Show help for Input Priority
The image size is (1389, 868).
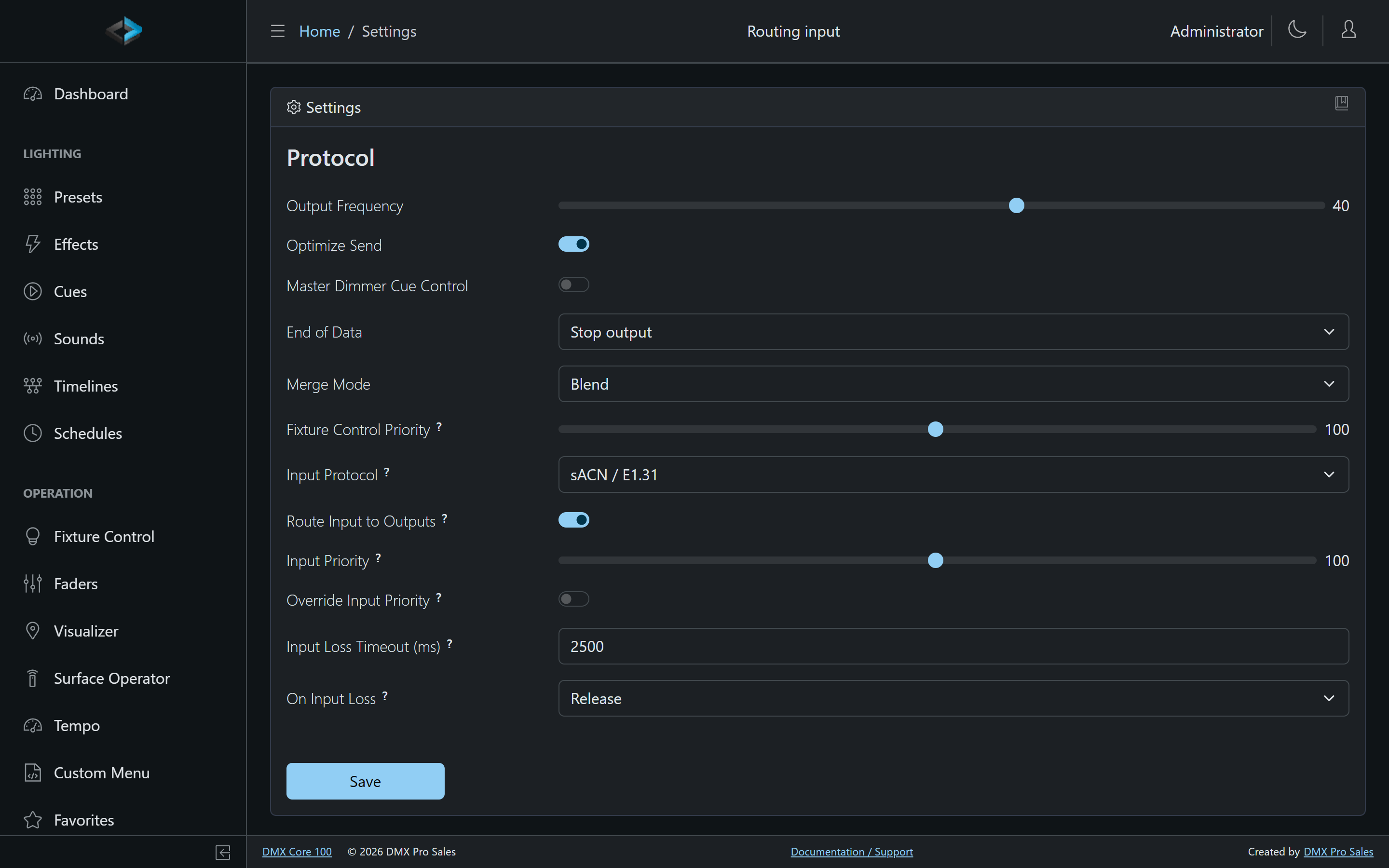(378, 557)
